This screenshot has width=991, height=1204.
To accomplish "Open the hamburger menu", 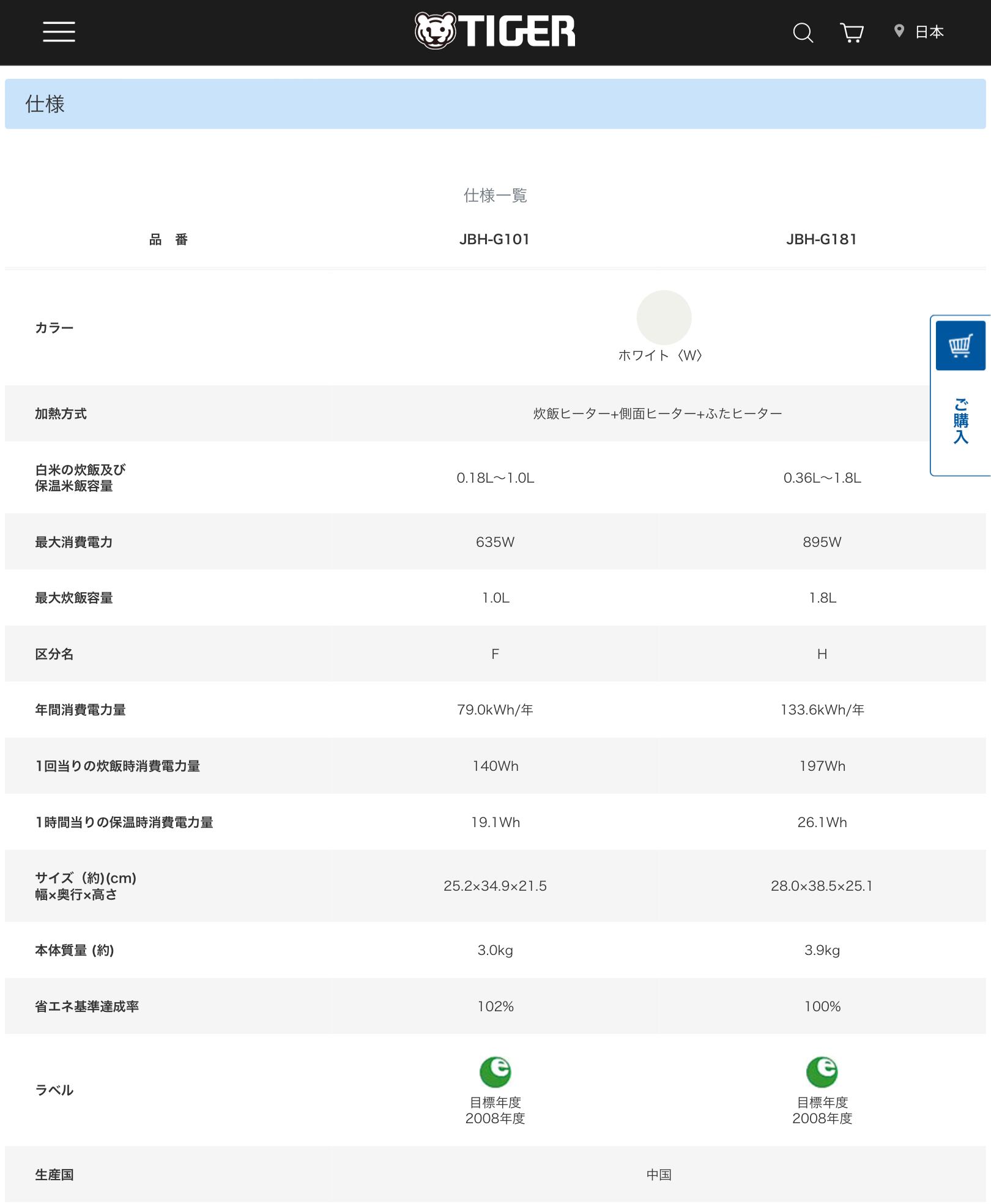I will [x=59, y=32].
